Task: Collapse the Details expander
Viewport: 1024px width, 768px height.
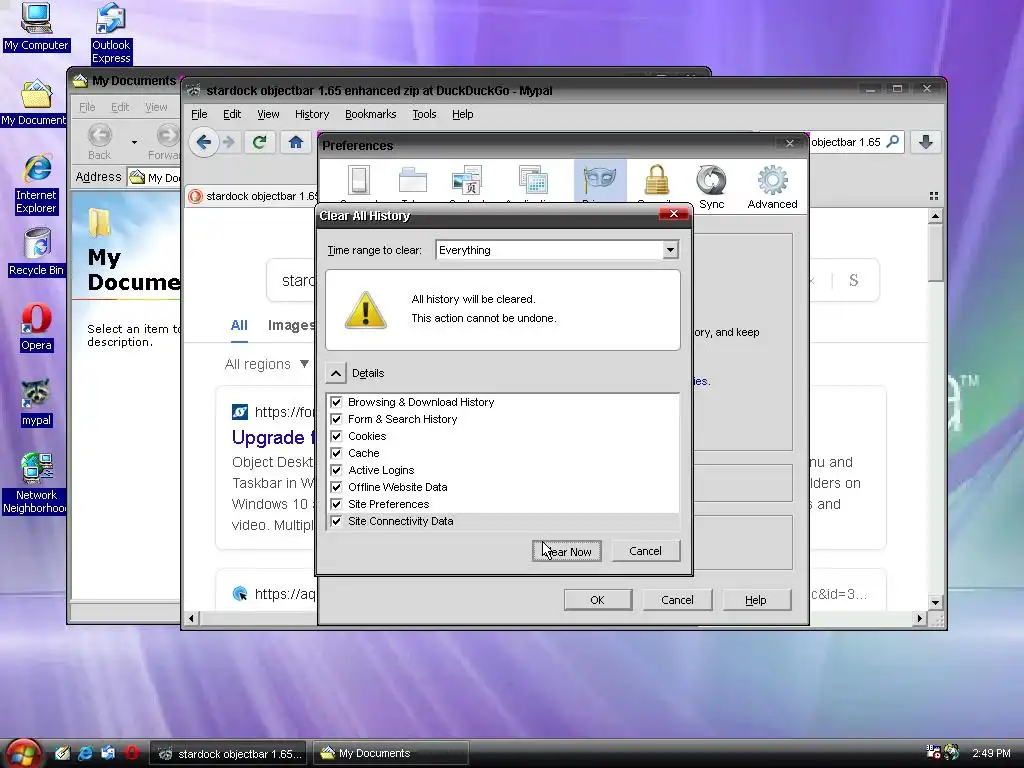Action: 336,373
